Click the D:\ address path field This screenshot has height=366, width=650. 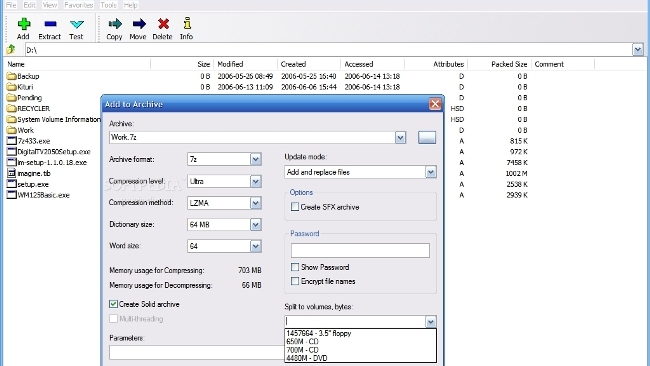tap(328, 50)
